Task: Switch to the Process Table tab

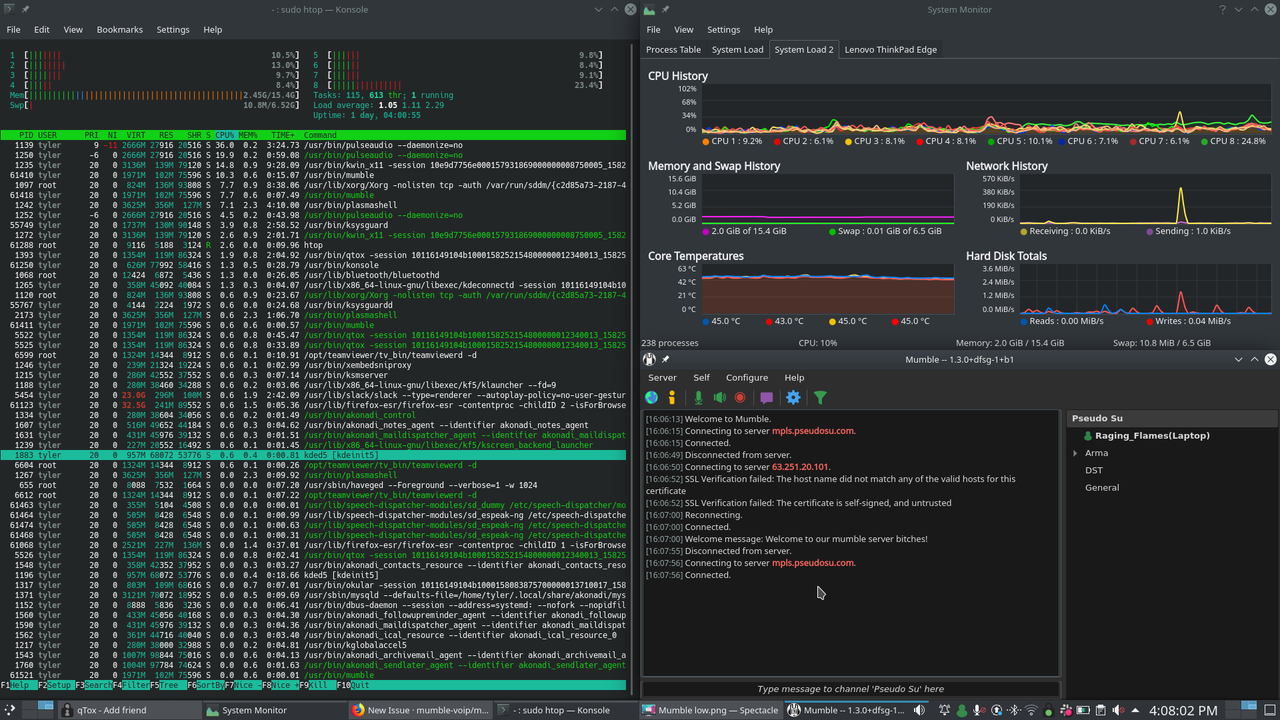Action: pyautogui.click(x=673, y=49)
